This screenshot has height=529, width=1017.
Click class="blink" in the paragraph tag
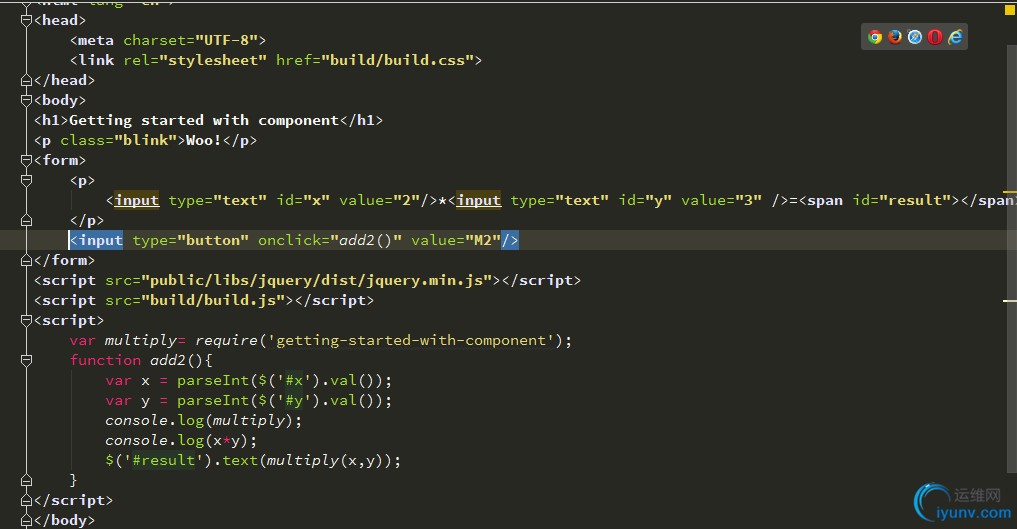pos(119,141)
